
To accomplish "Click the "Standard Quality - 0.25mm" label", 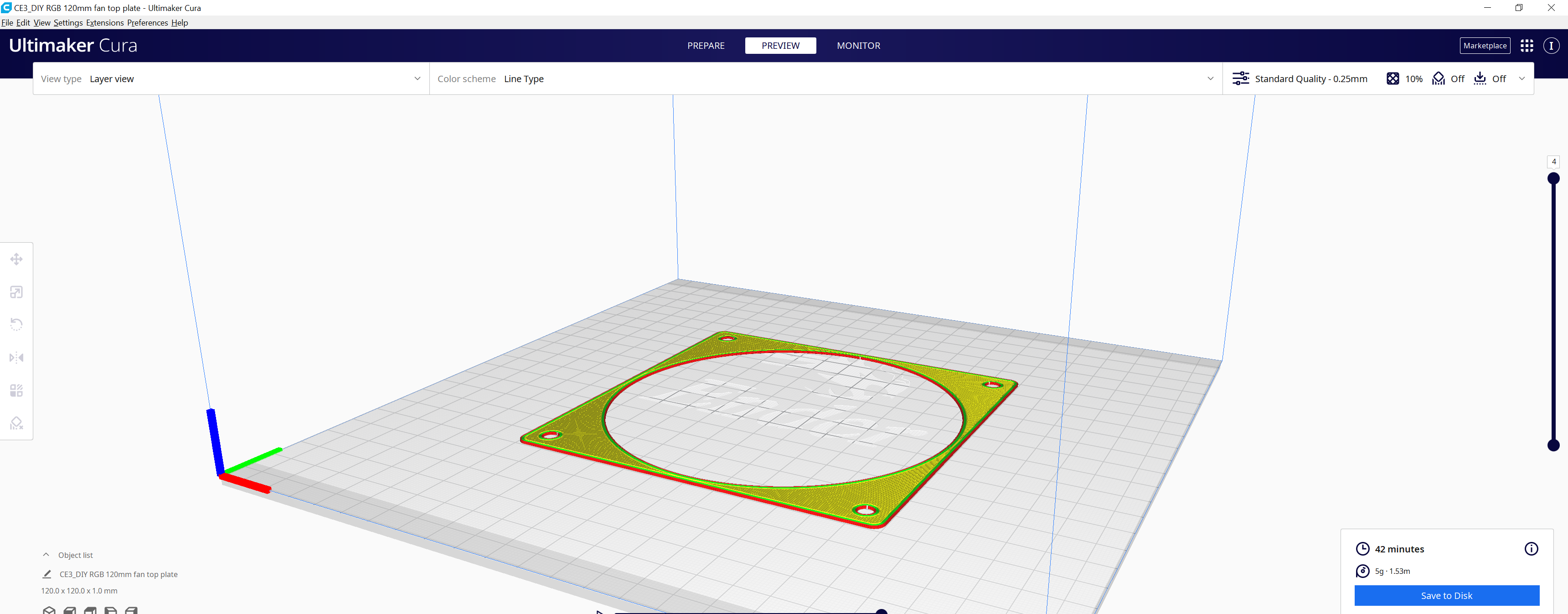I will [1311, 78].
